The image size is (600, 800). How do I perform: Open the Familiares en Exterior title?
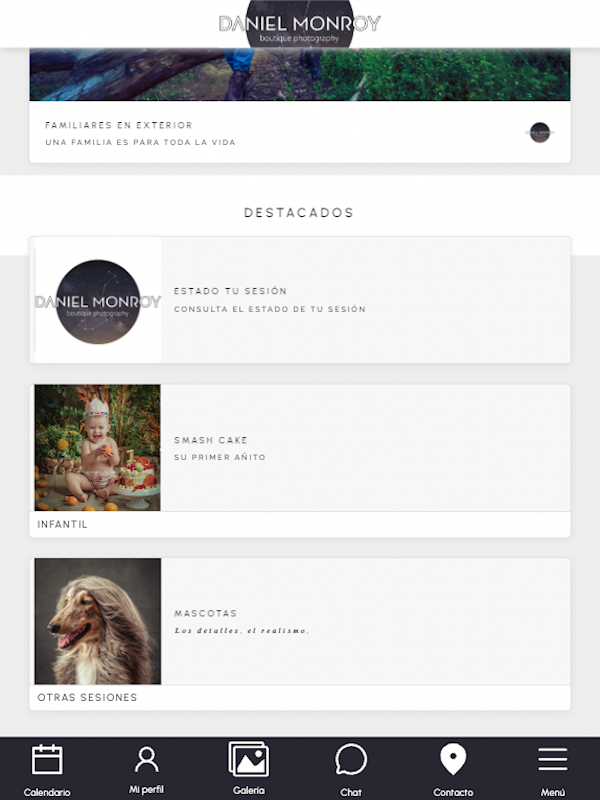pyautogui.click(x=119, y=125)
